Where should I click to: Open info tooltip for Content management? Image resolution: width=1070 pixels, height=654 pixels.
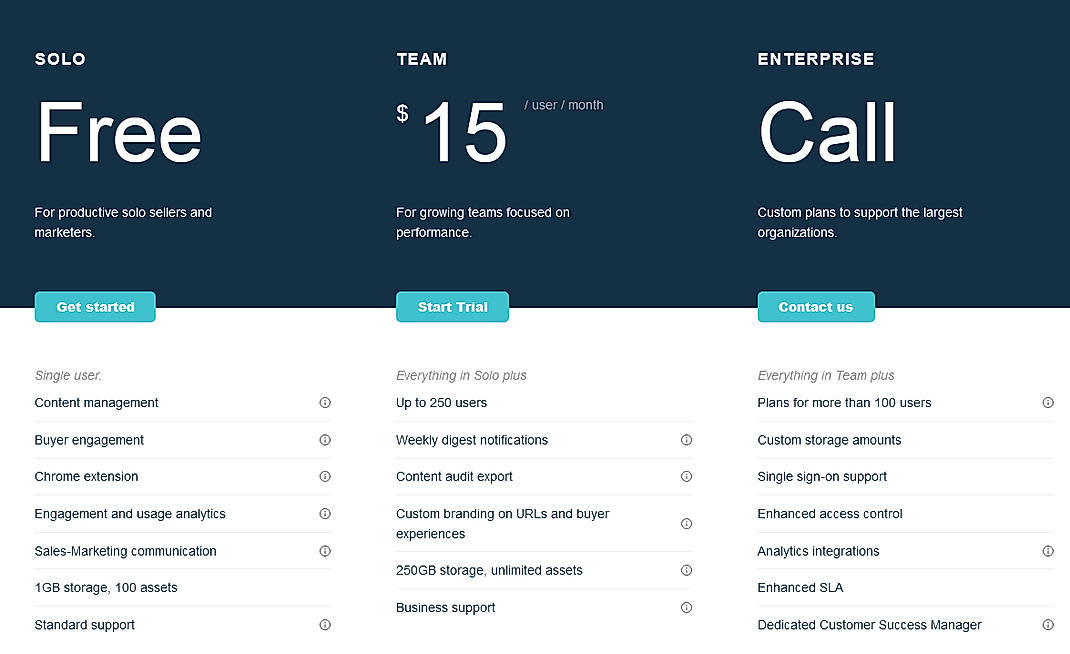[325, 402]
